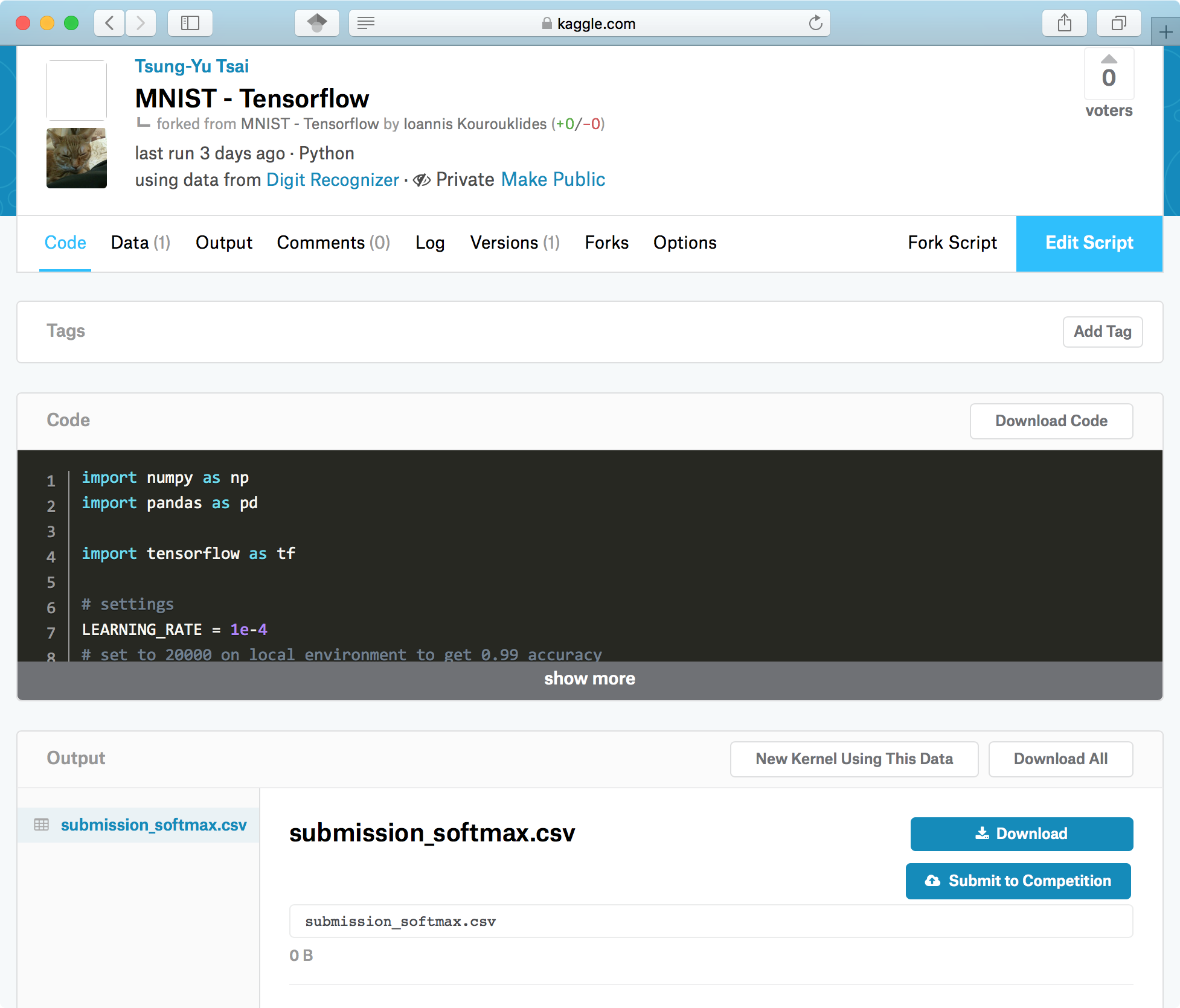Image resolution: width=1180 pixels, height=1008 pixels.
Task: Click the graduation cap extension icon
Action: [x=317, y=24]
